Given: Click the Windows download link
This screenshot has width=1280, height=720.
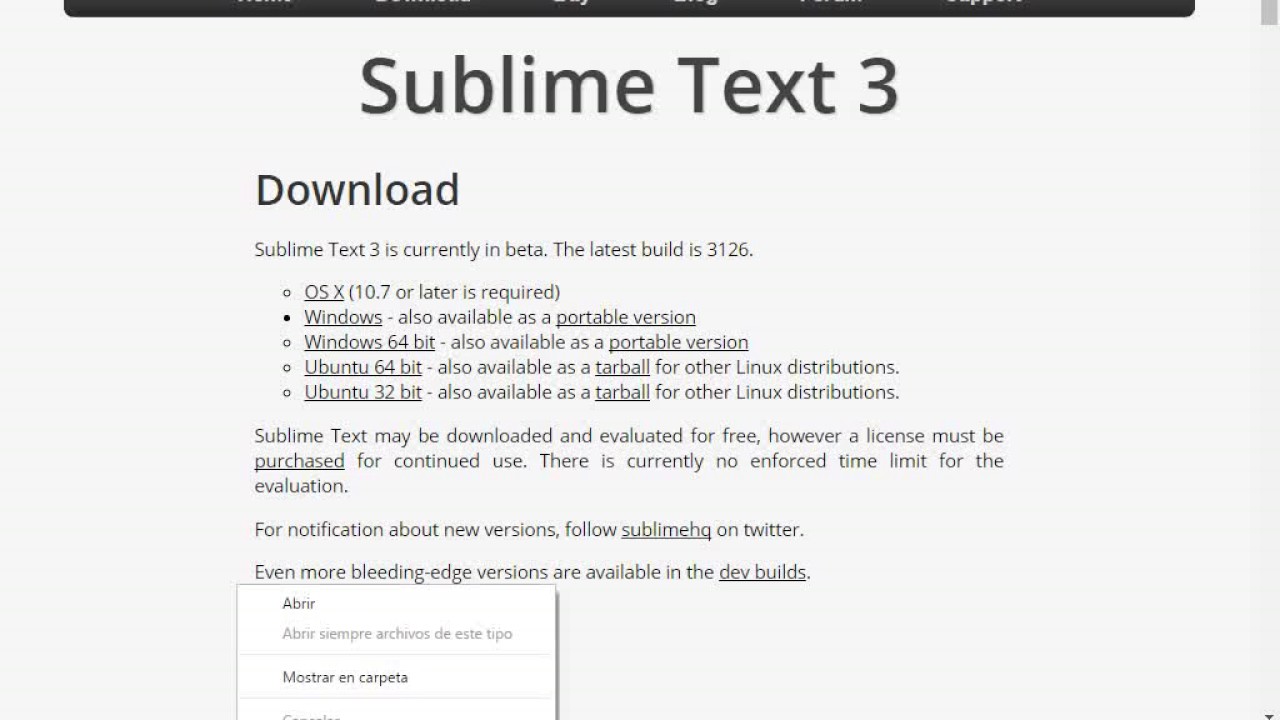Looking at the screenshot, I should 343,317.
